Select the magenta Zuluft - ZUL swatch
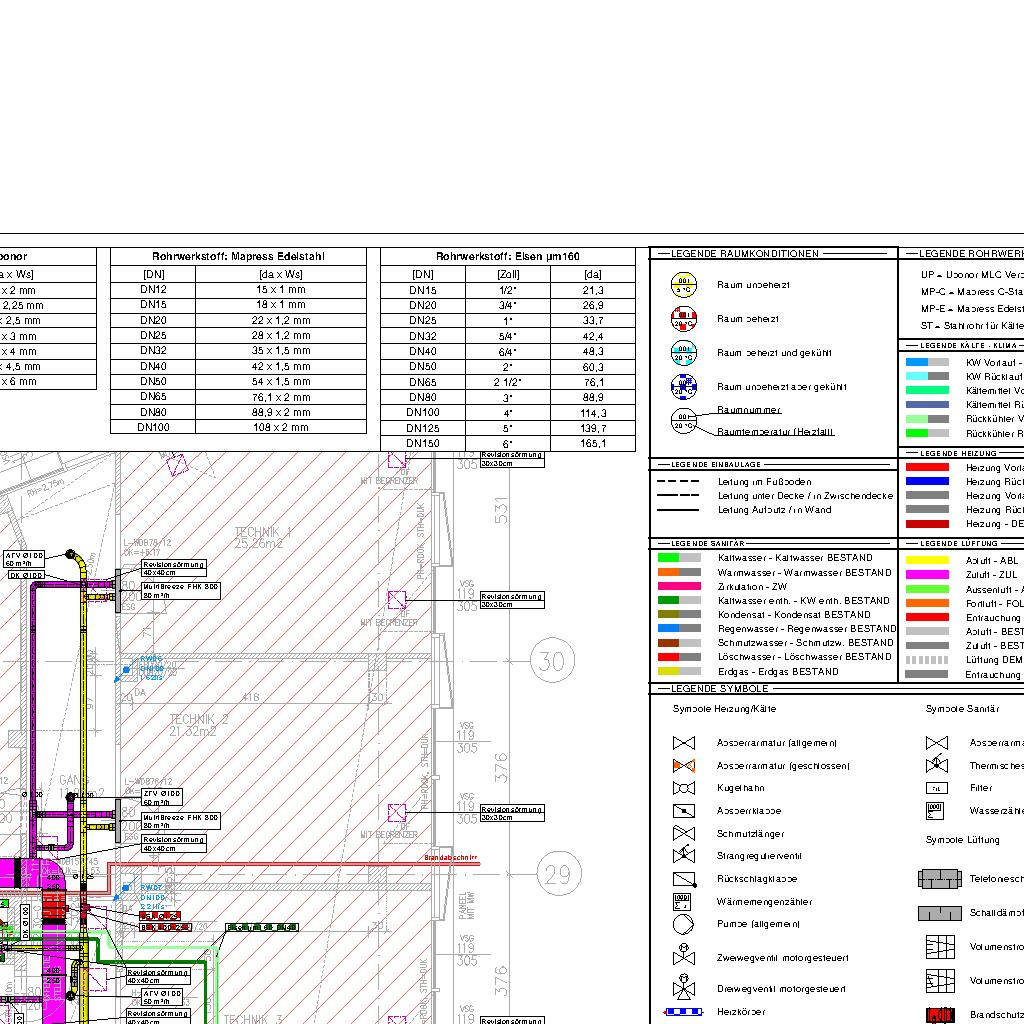 click(926, 575)
